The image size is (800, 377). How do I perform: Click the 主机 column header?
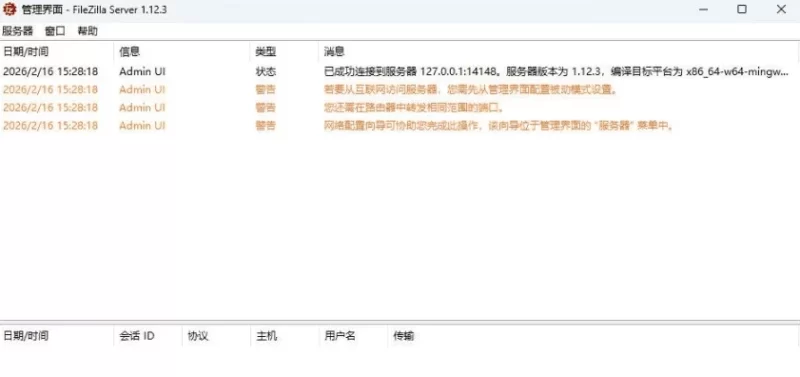285,336
